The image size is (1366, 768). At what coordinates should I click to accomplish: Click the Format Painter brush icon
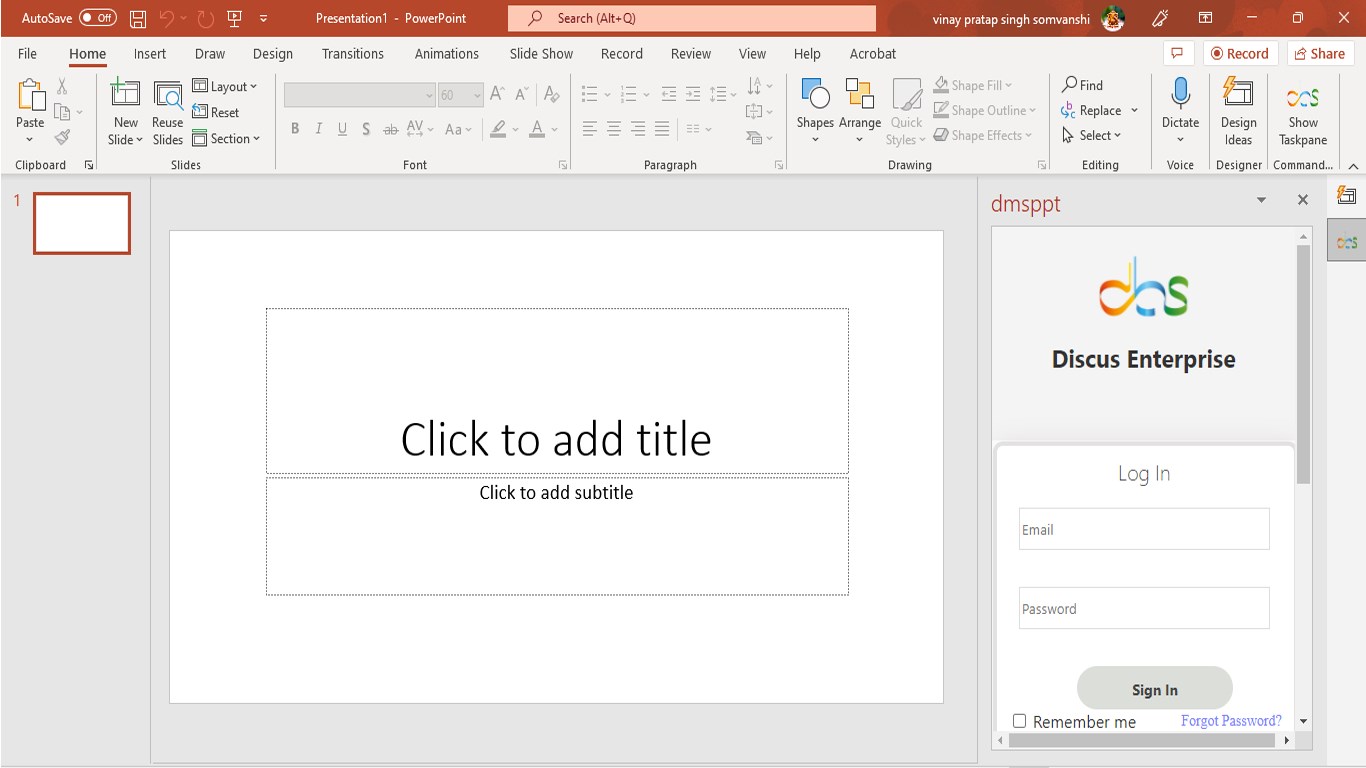click(x=62, y=137)
